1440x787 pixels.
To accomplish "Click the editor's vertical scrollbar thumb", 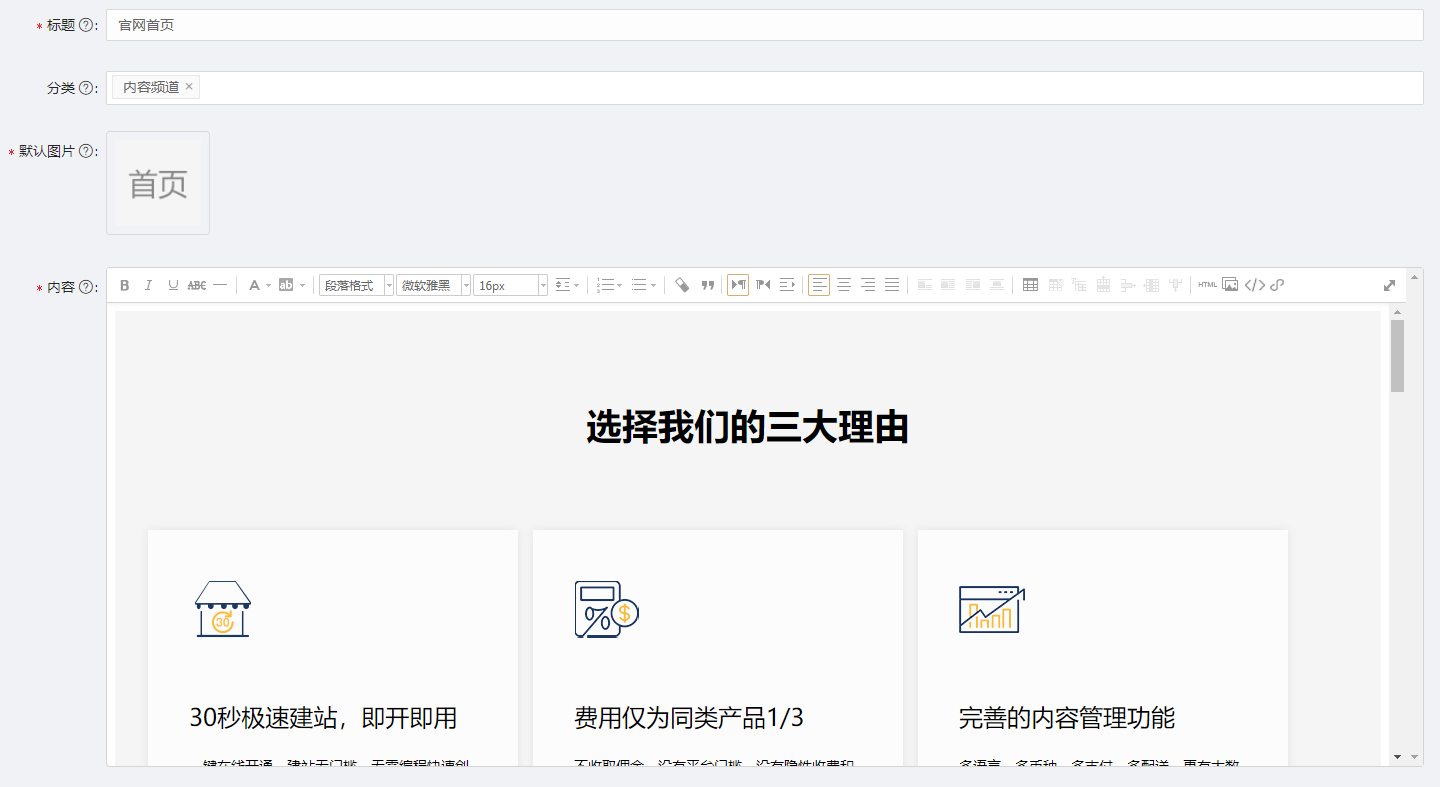I will [1398, 356].
